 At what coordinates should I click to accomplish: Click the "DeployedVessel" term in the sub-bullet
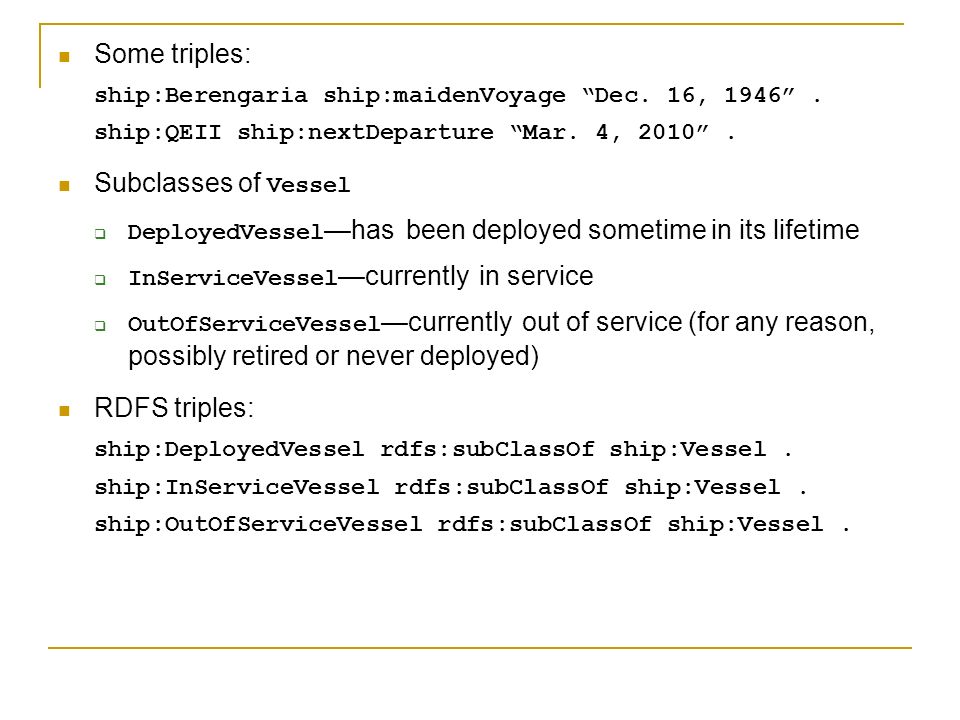coord(225,233)
